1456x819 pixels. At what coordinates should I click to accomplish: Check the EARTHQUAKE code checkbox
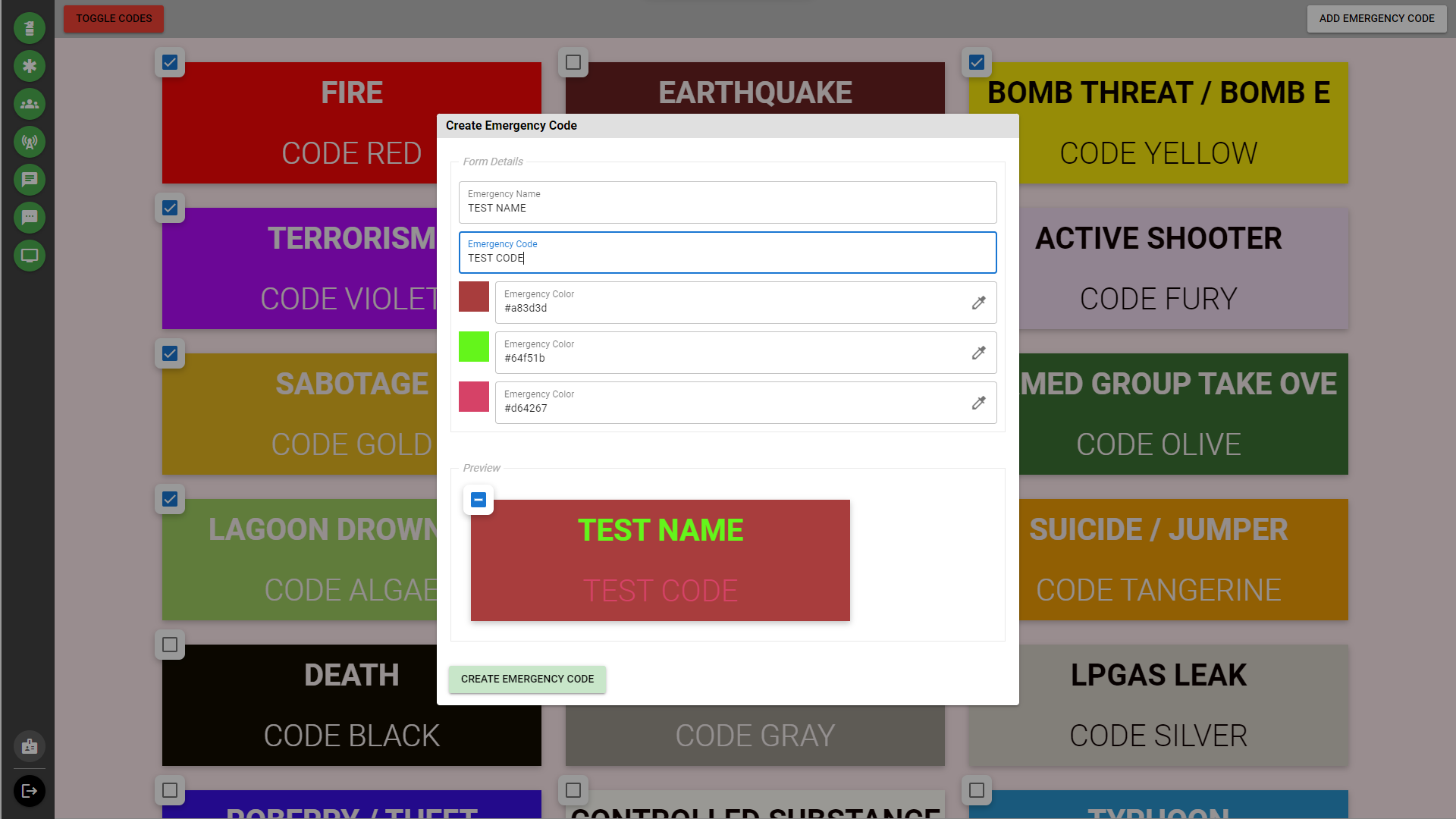click(573, 62)
